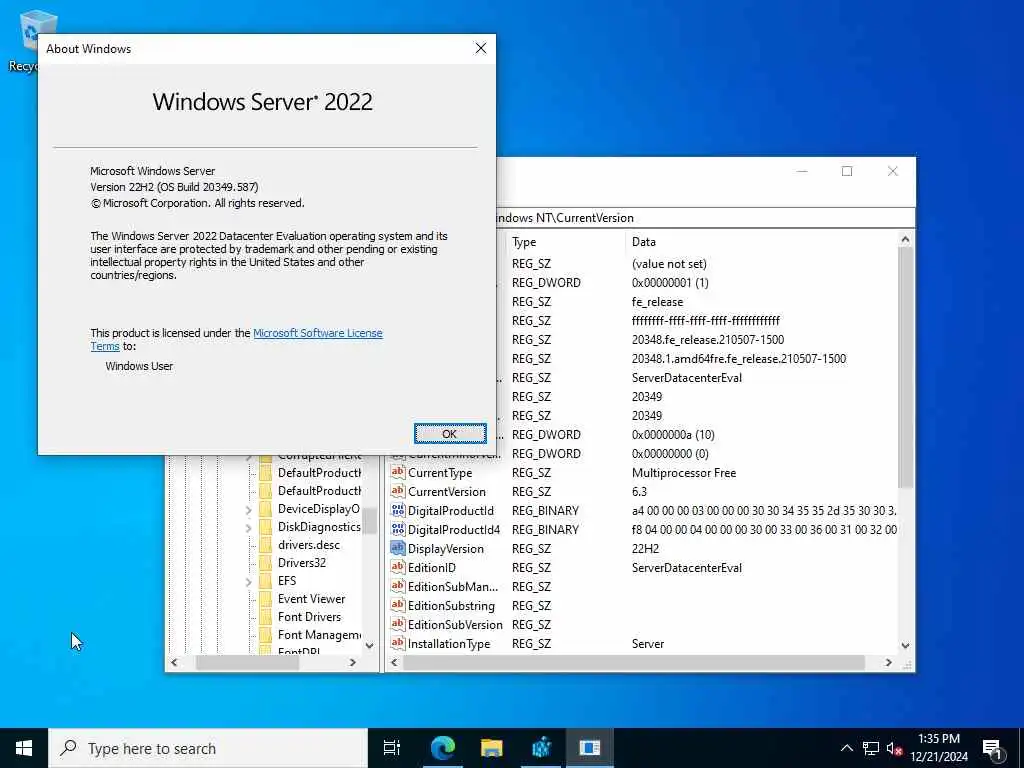Select the CurrentVersion registry value
Screen dimensions: 1024x768
(447, 492)
